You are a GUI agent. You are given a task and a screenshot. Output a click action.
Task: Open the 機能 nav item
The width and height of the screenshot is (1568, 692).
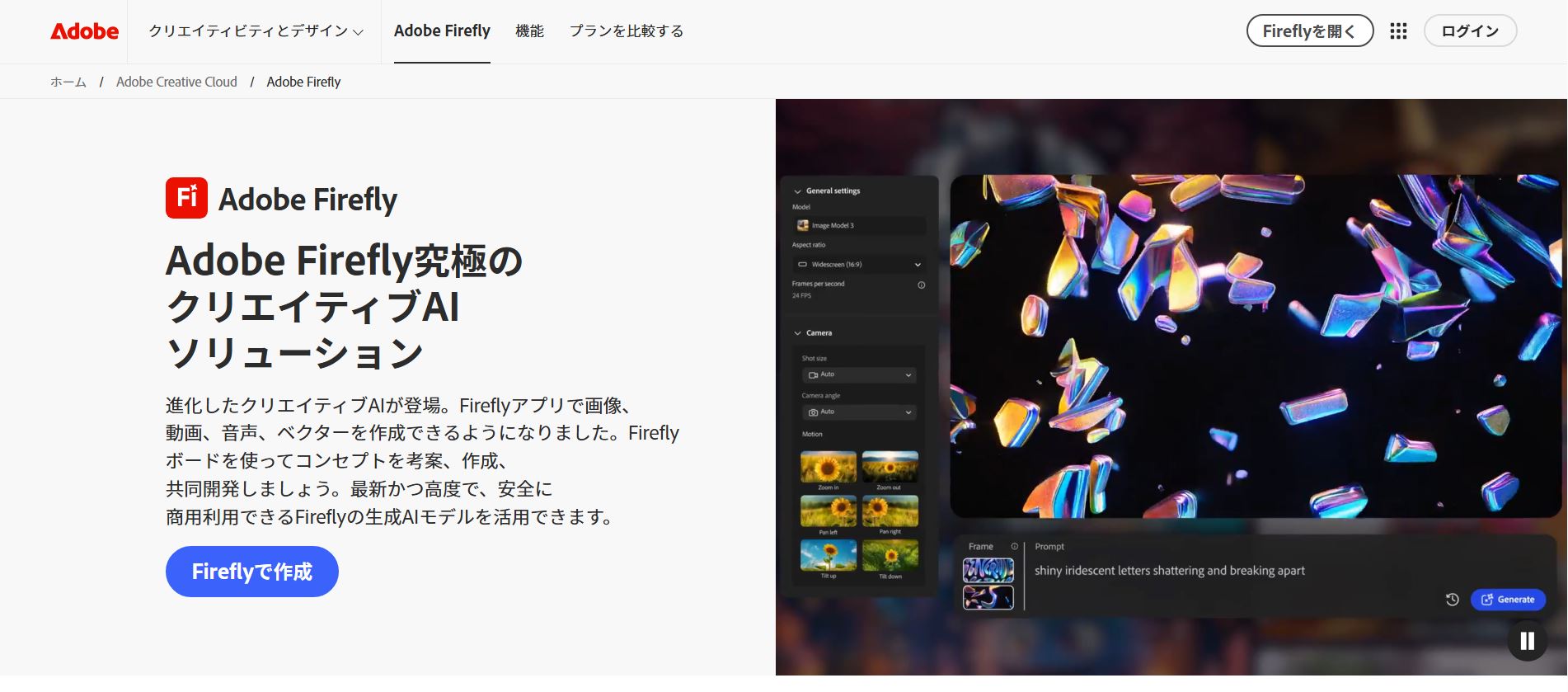pos(529,31)
